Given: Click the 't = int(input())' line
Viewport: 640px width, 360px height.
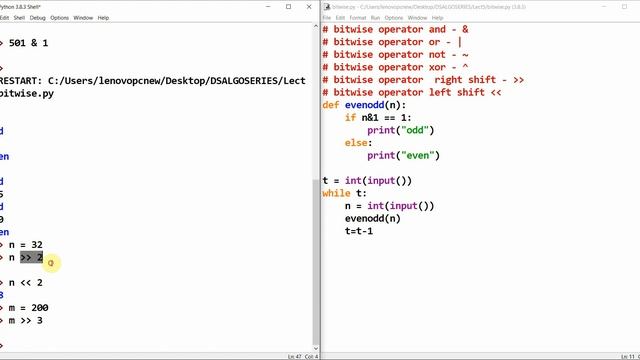Looking at the screenshot, I should click(x=367, y=181).
